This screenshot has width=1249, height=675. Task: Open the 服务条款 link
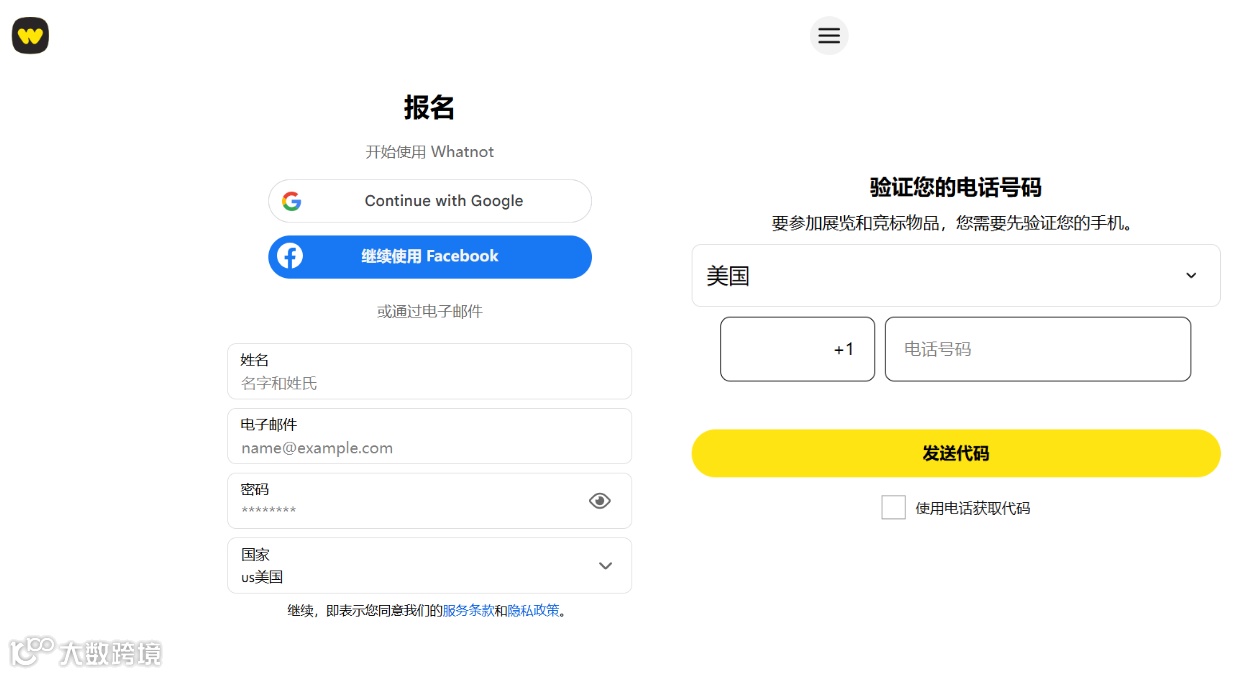[x=469, y=610]
